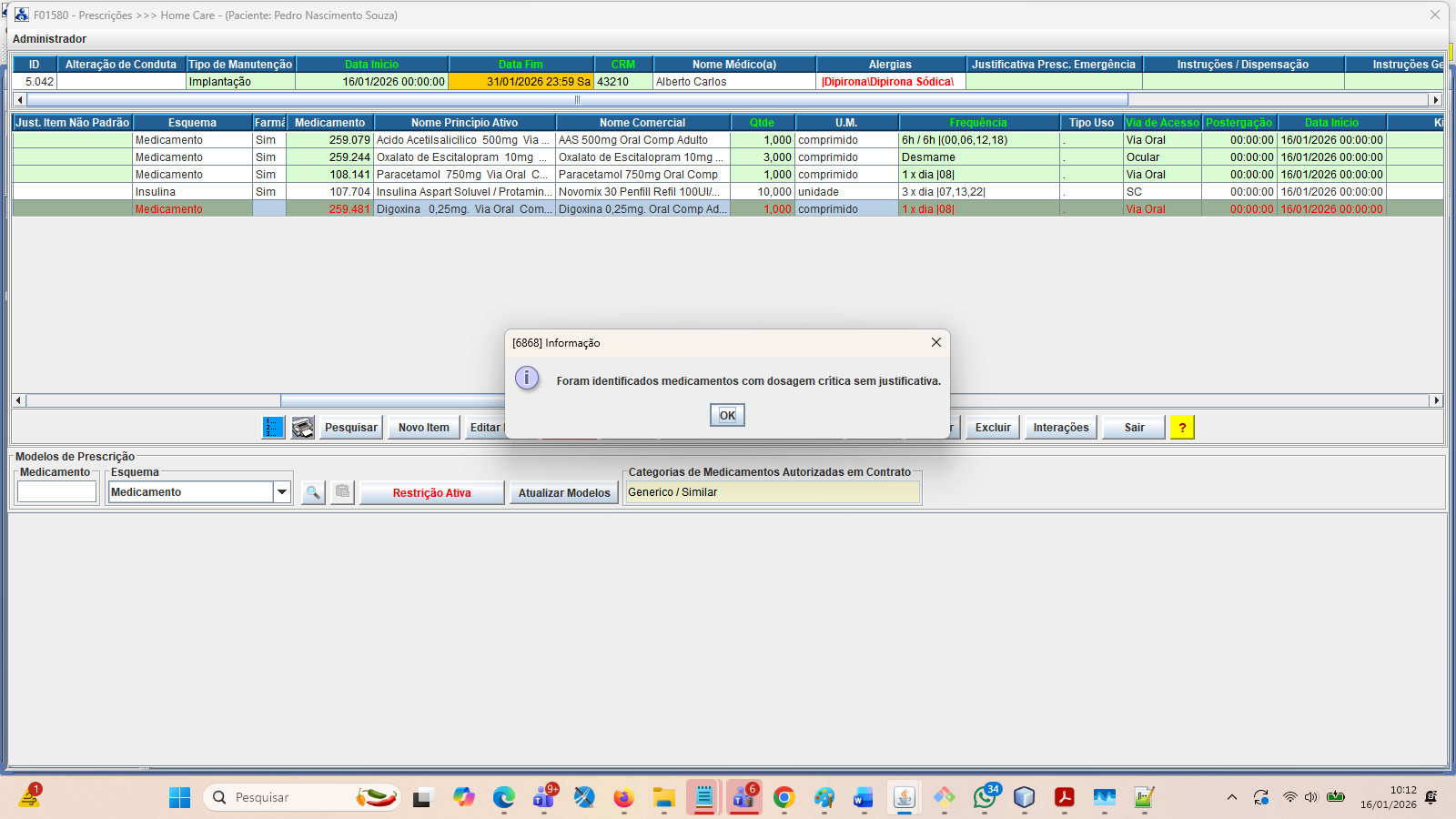Image resolution: width=1456 pixels, height=819 pixels.
Task: Expand hidden system tray icons chevron
Action: (1231, 798)
